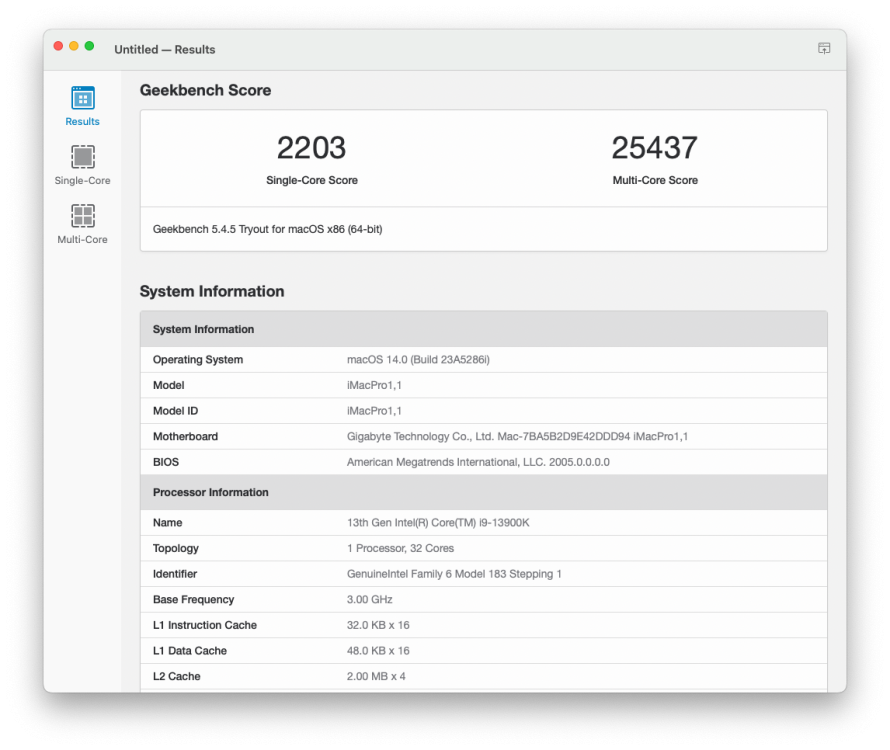Image resolution: width=890 pixels, height=750 pixels.
Task: Click the L1 Instruction Cache row label
Action: pos(204,625)
